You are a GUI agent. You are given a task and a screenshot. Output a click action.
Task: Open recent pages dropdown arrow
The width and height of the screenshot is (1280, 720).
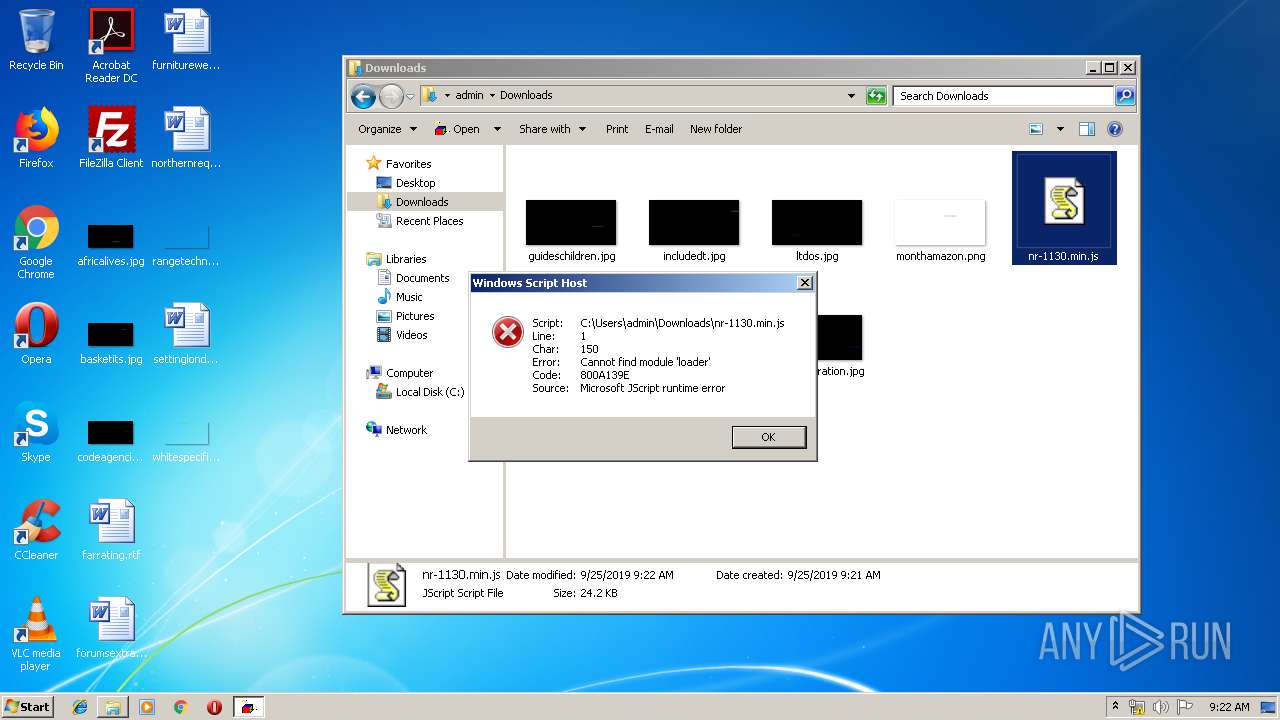point(410,97)
